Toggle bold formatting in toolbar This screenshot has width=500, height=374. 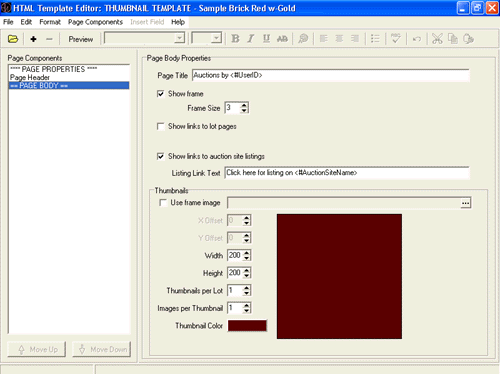pyautogui.click(x=235, y=39)
